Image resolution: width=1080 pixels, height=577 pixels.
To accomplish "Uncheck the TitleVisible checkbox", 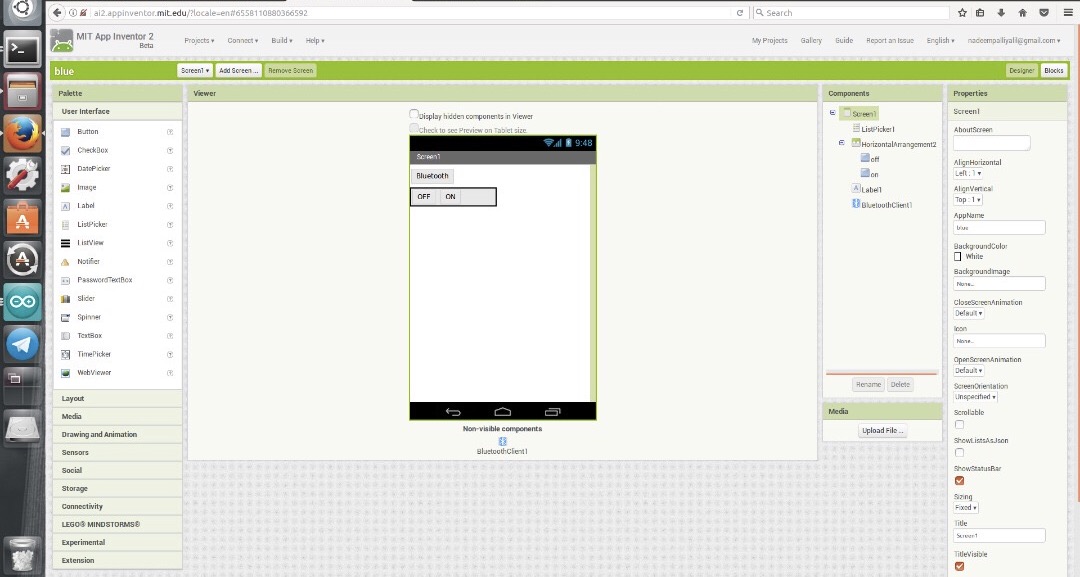I will coord(959,566).
